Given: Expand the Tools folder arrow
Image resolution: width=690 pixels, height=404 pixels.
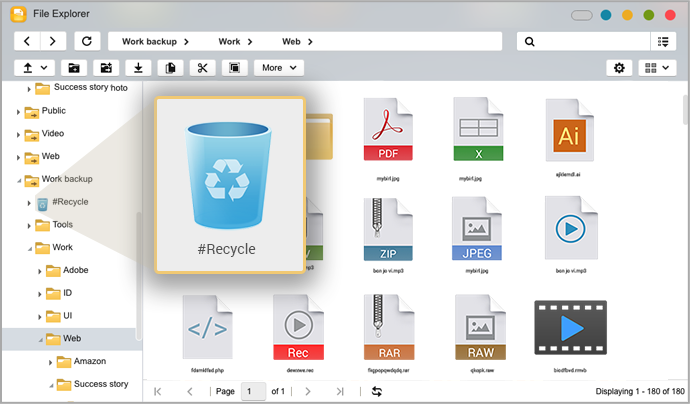Looking at the screenshot, I should tap(29, 226).
